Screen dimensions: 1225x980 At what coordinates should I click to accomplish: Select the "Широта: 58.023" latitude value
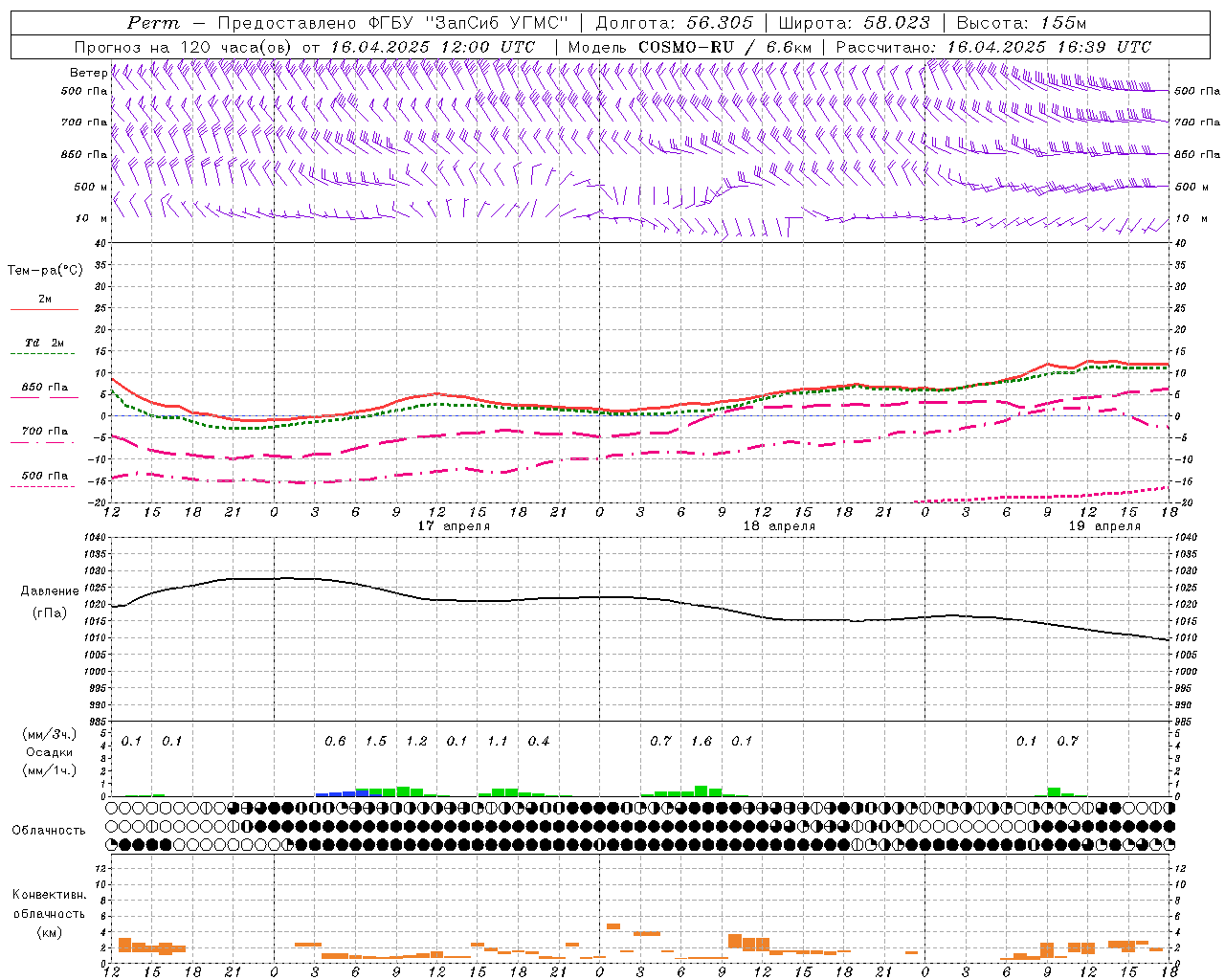pyautogui.click(x=854, y=23)
